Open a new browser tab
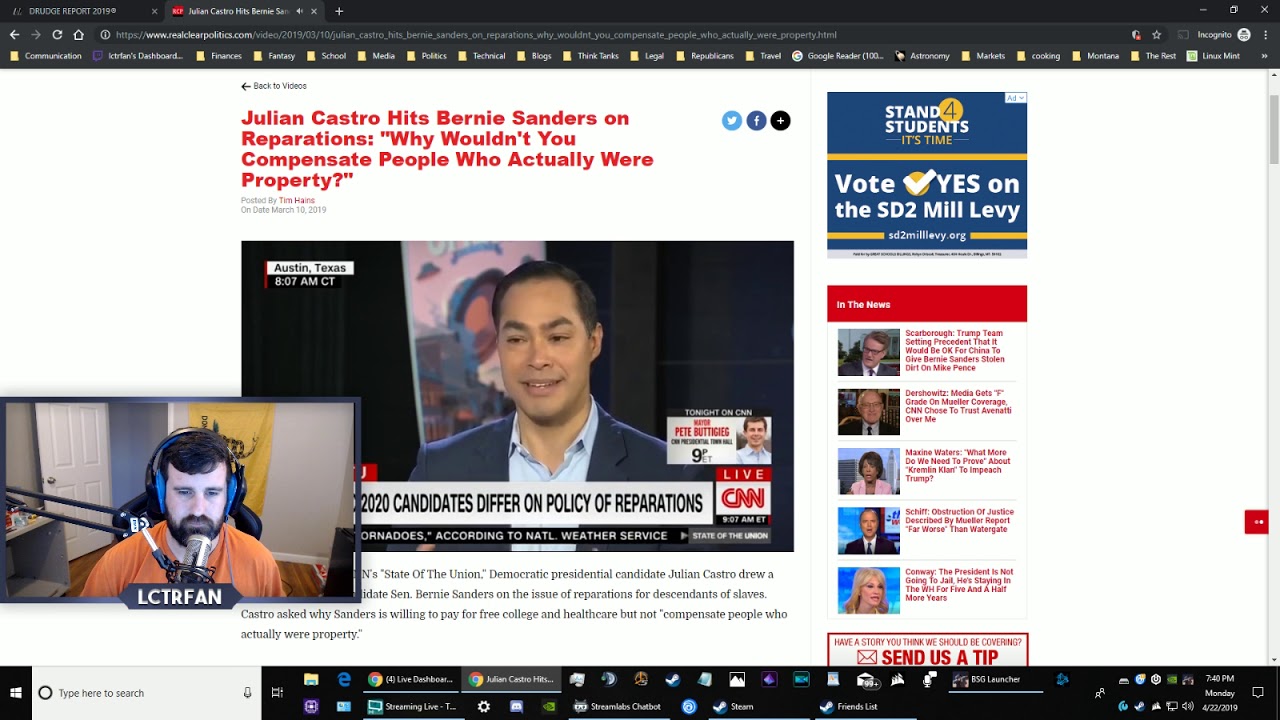This screenshot has height=720, width=1280. [x=339, y=11]
